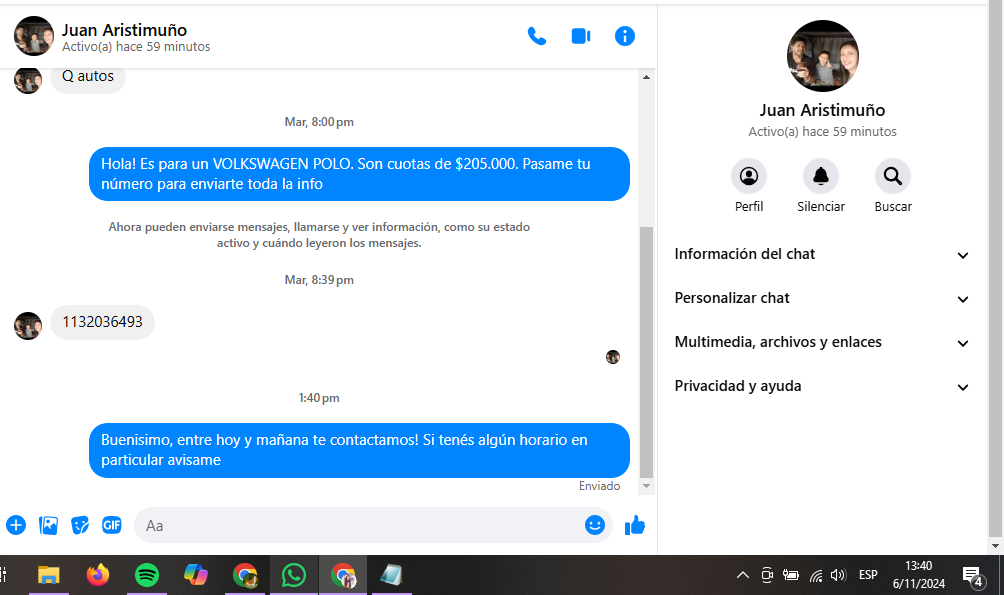Viewport: 1004px width, 595px height.
Task: Mute notifications with Silenciar bell
Action: pos(821,177)
